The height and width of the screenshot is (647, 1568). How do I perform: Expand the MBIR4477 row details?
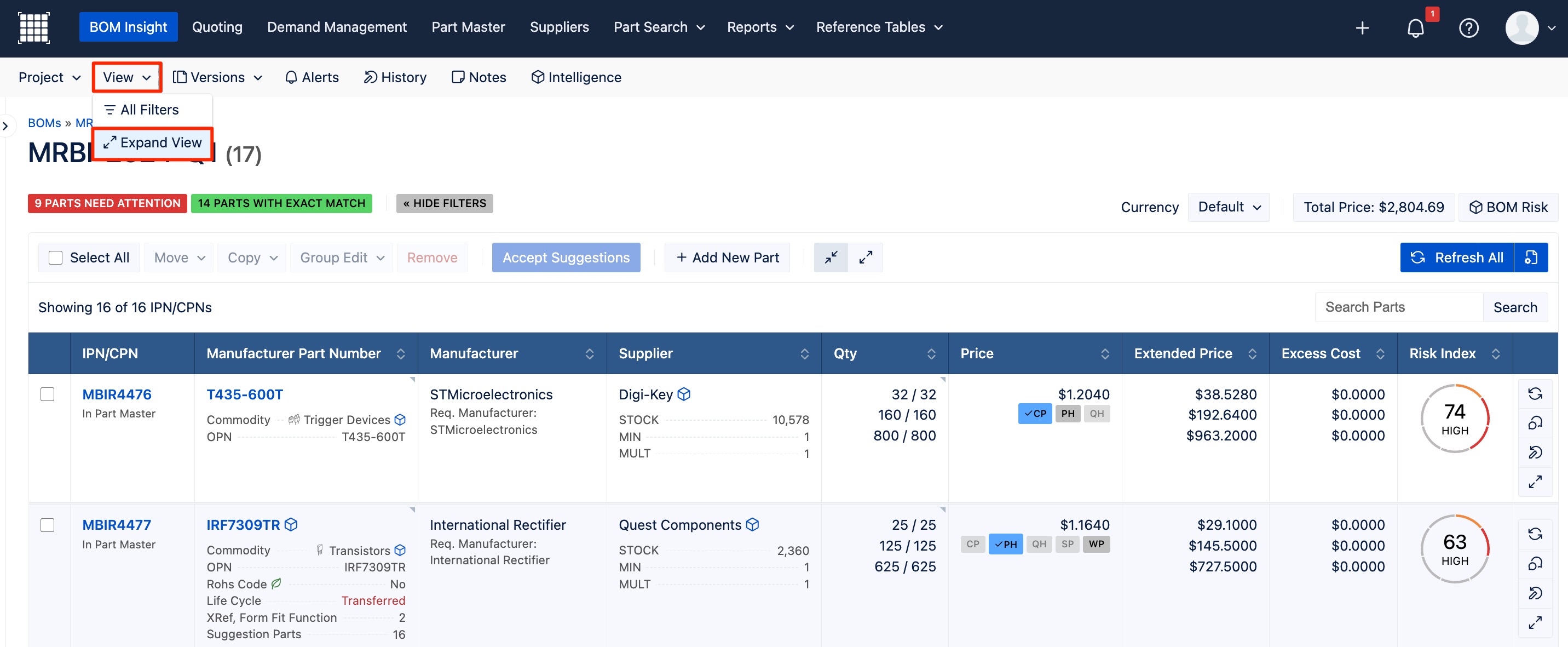coord(1535,622)
